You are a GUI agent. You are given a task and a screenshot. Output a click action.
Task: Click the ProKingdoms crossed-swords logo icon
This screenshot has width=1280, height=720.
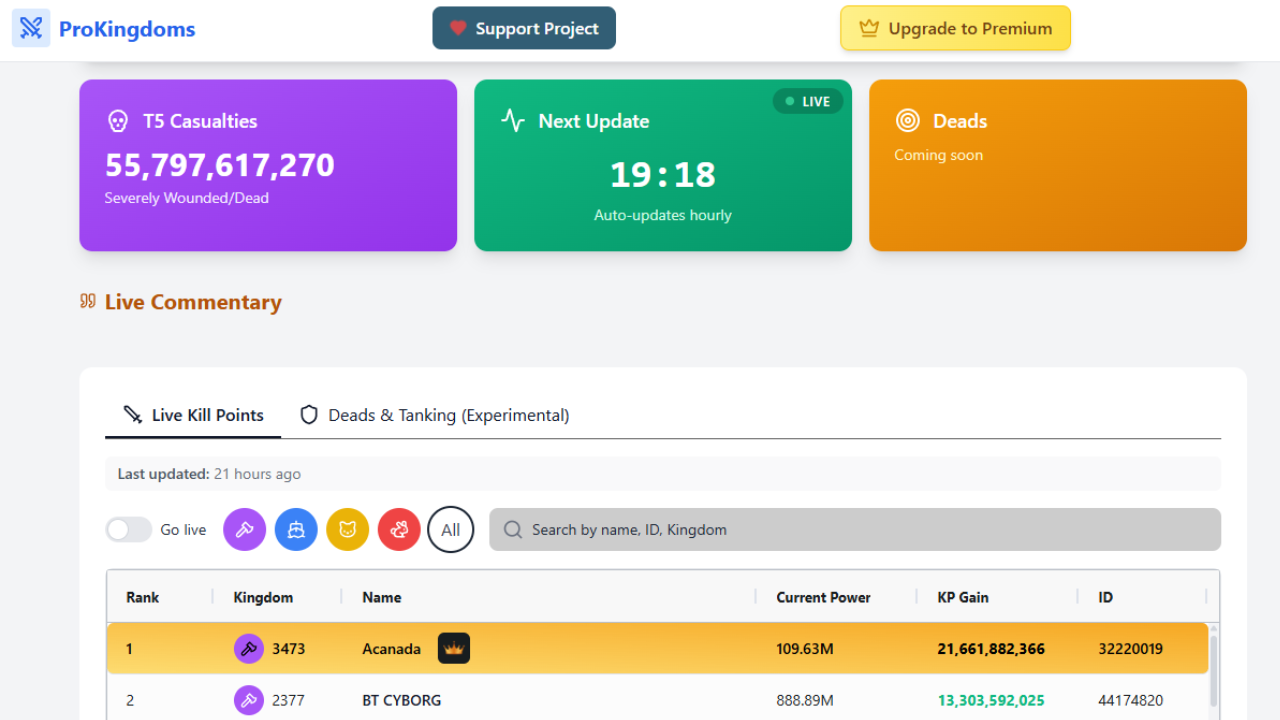31,28
